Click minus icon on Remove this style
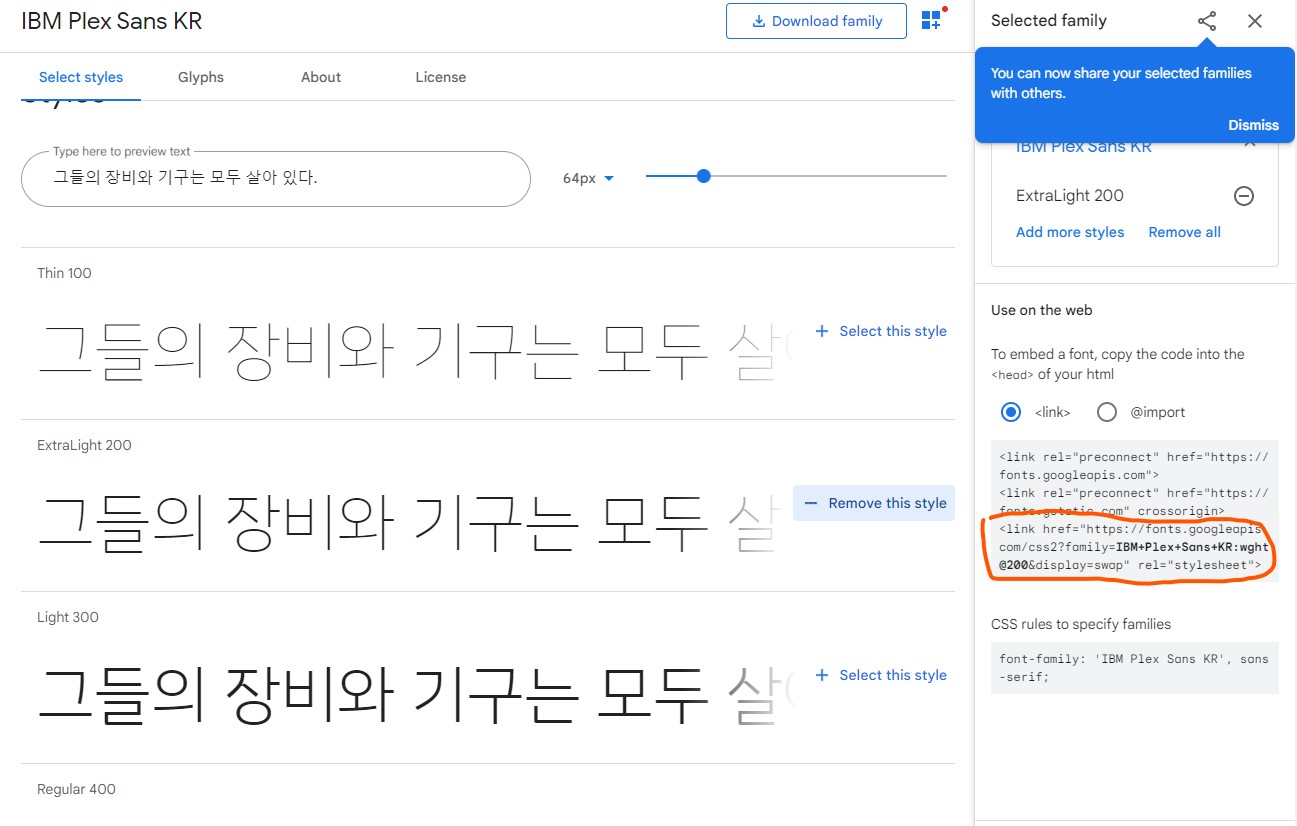The width and height of the screenshot is (1297, 826). tap(811, 503)
